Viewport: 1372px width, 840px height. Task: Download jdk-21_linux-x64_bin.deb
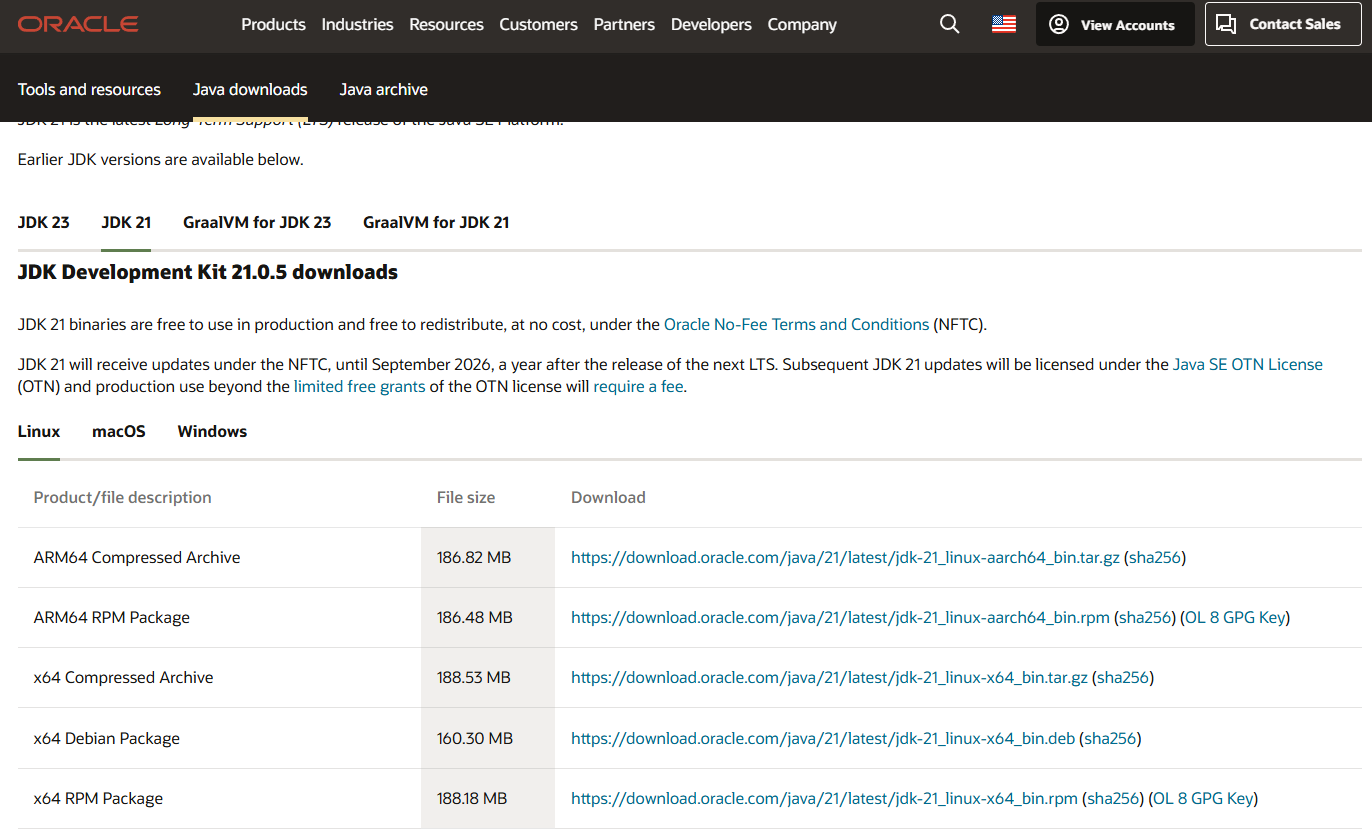coord(823,738)
